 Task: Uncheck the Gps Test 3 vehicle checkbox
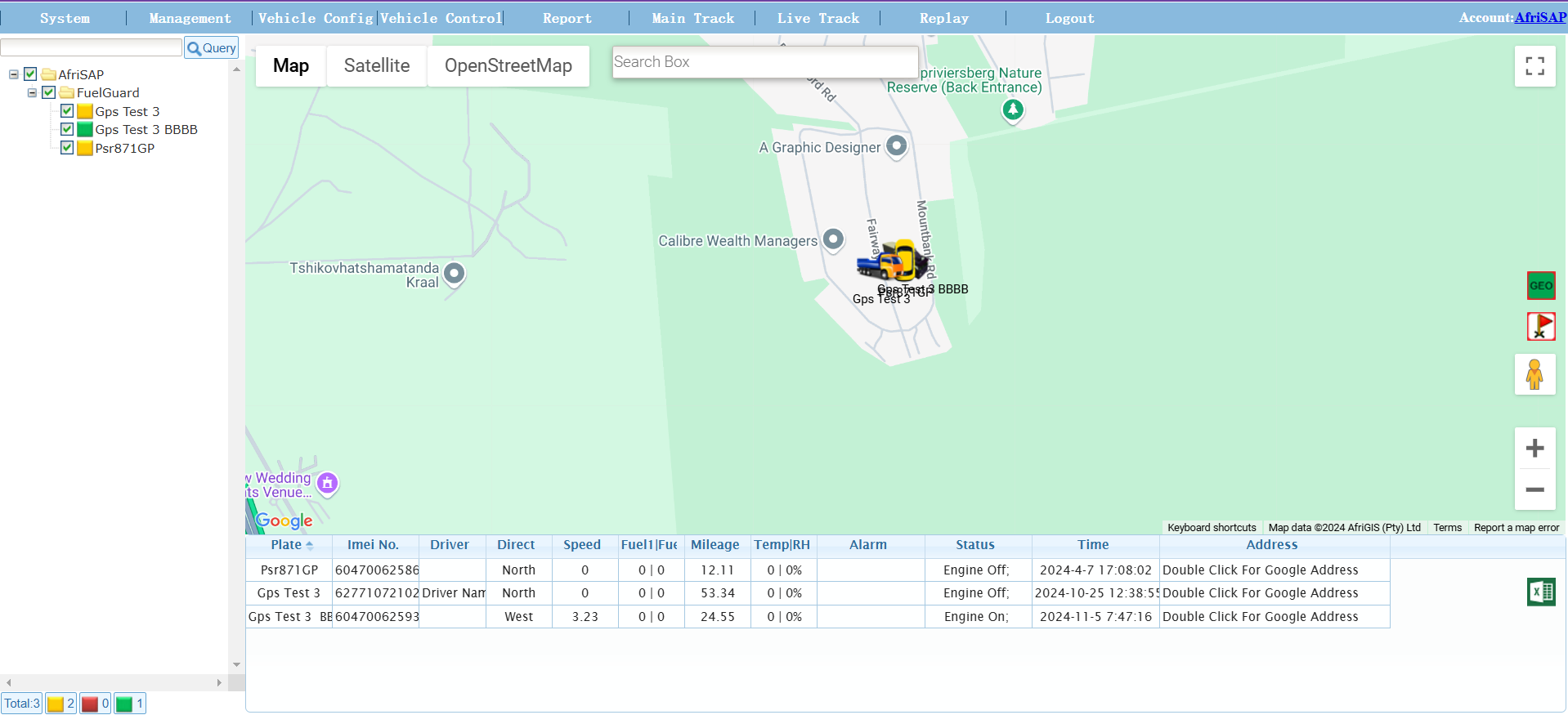[x=67, y=110]
